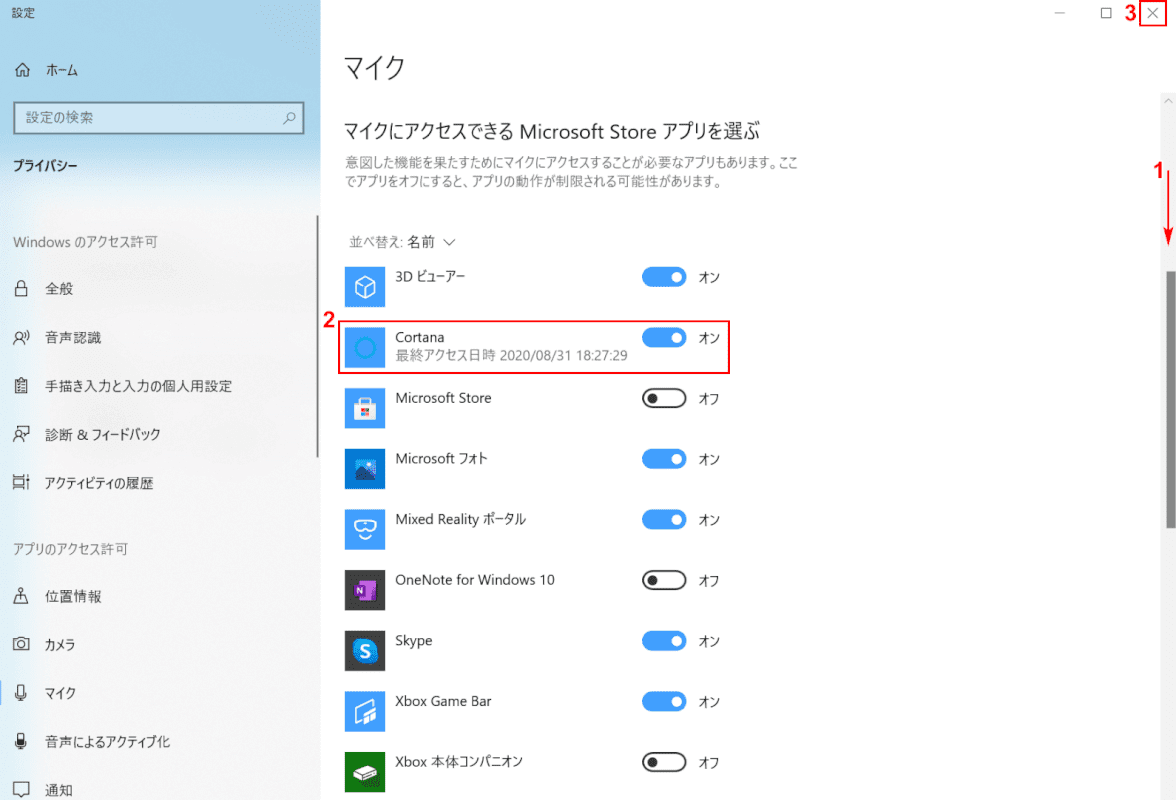Click the feedback icon beside 診断 & フィードバック
The width and height of the screenshot is (1176, 800).
pyautogui.click(x=21, y=434)
